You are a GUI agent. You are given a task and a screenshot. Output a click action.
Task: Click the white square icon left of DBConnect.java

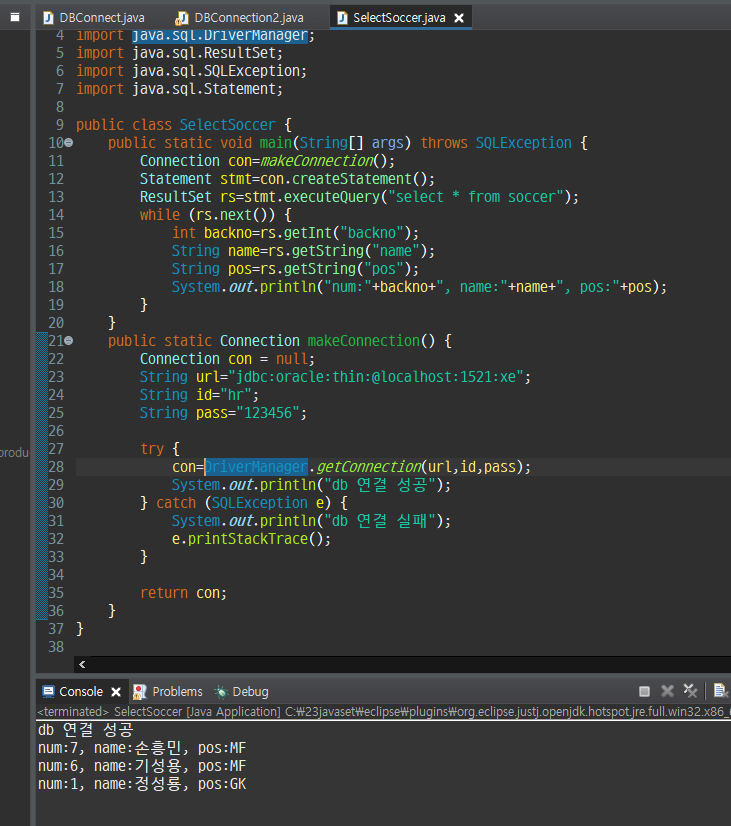point(15,17)
